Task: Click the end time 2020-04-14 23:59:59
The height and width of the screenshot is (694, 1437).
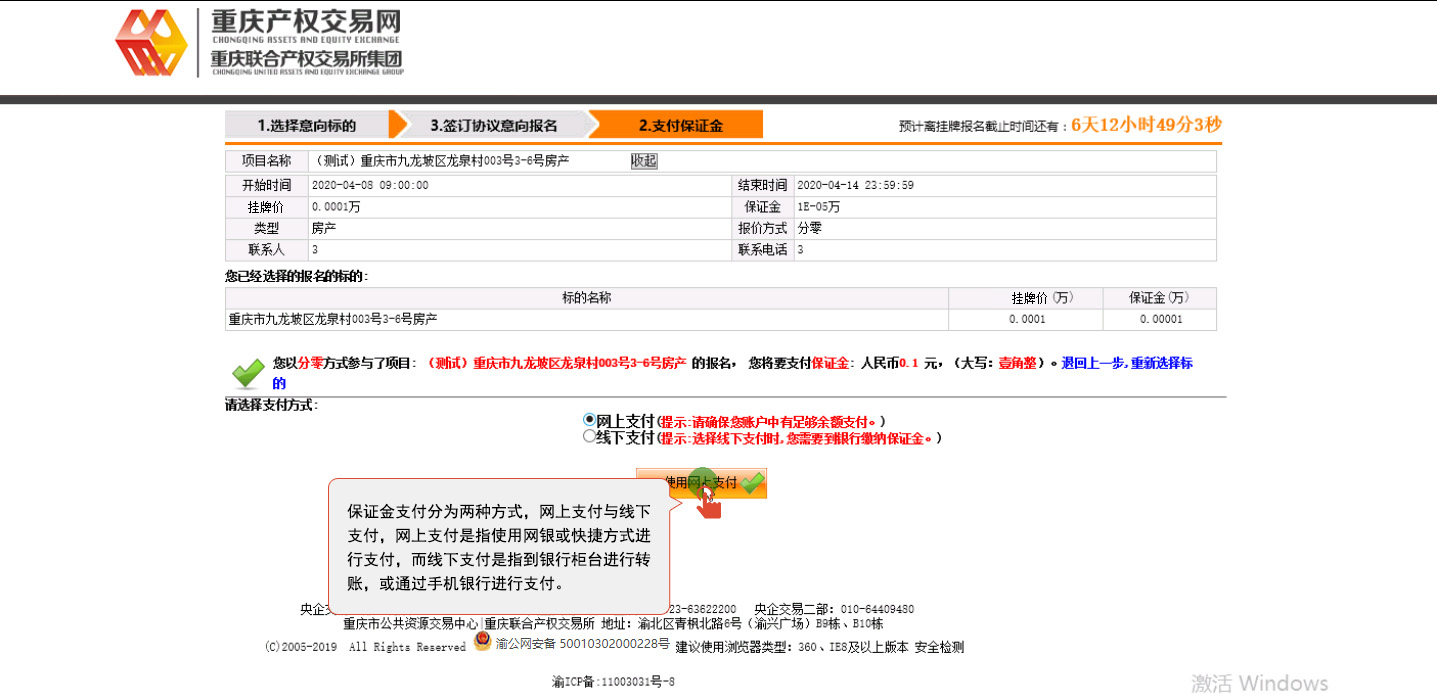Action: click(856, 185)
